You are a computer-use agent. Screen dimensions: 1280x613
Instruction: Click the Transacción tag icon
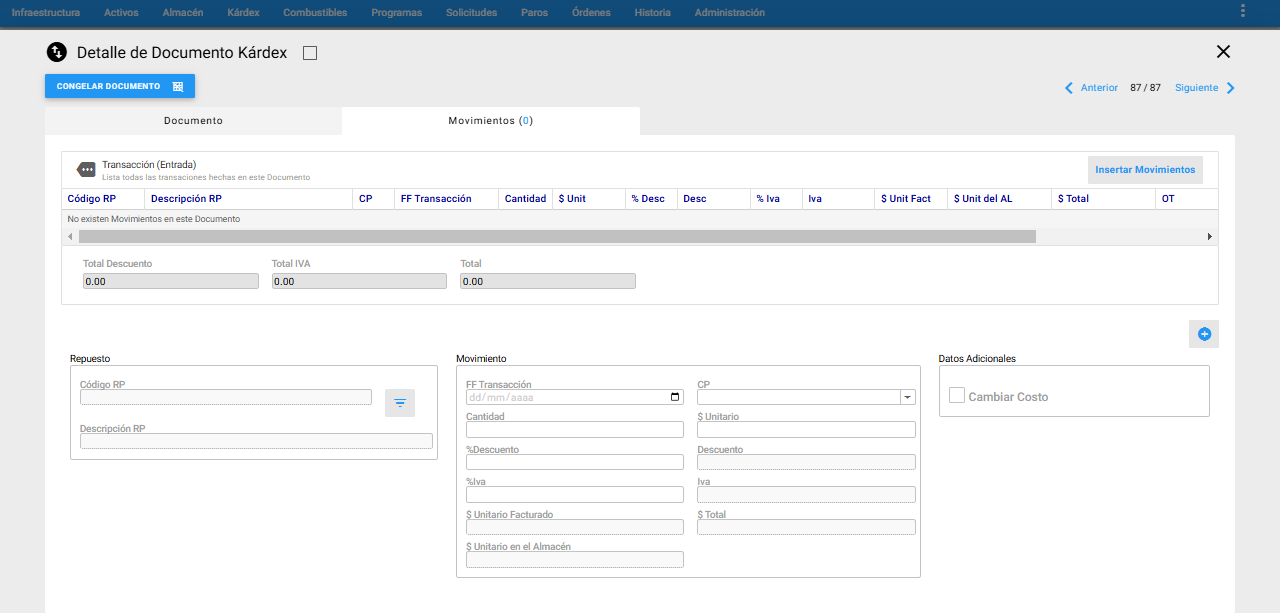[x=87, y=170]
